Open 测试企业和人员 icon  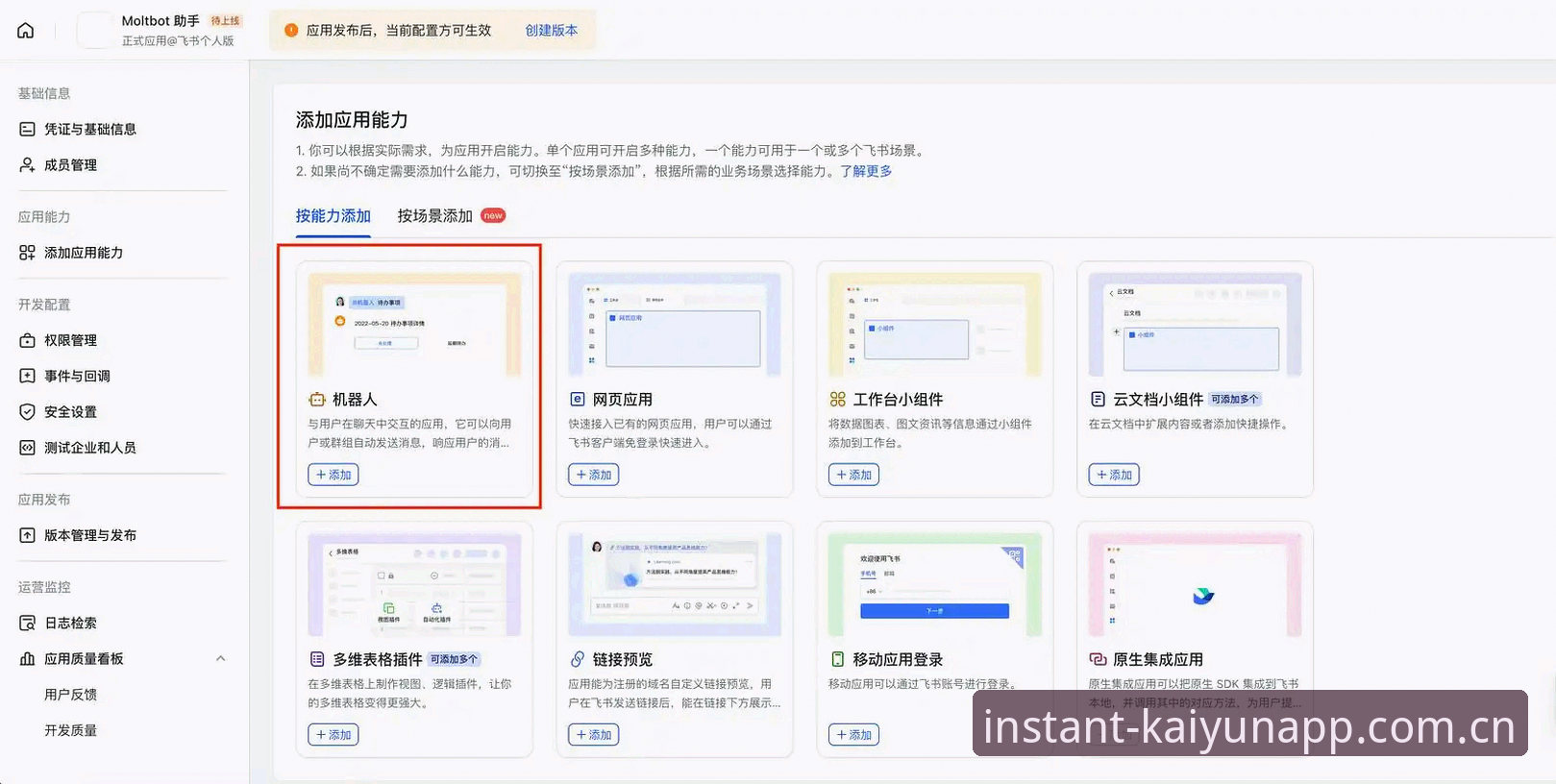pos(27,448)
